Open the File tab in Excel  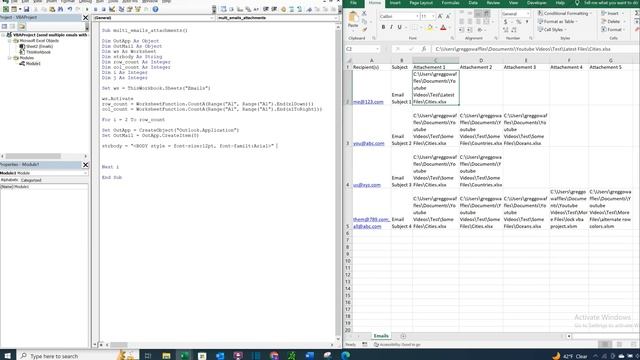pos(353,3)
